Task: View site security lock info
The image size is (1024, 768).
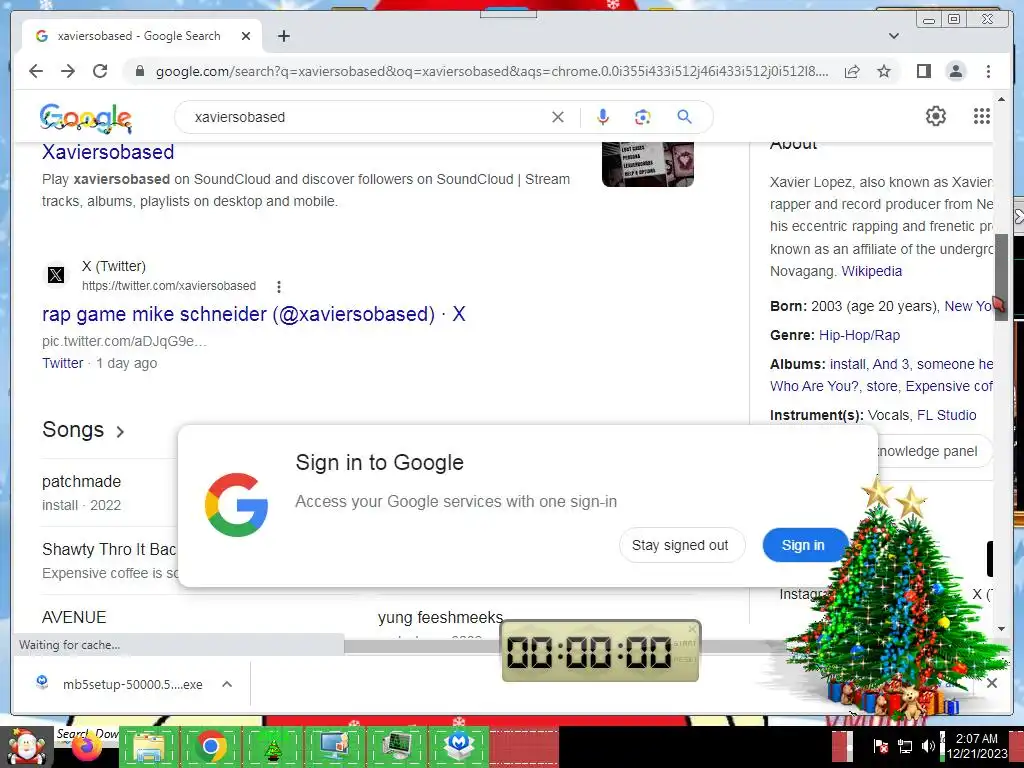Action: point(139,71)
